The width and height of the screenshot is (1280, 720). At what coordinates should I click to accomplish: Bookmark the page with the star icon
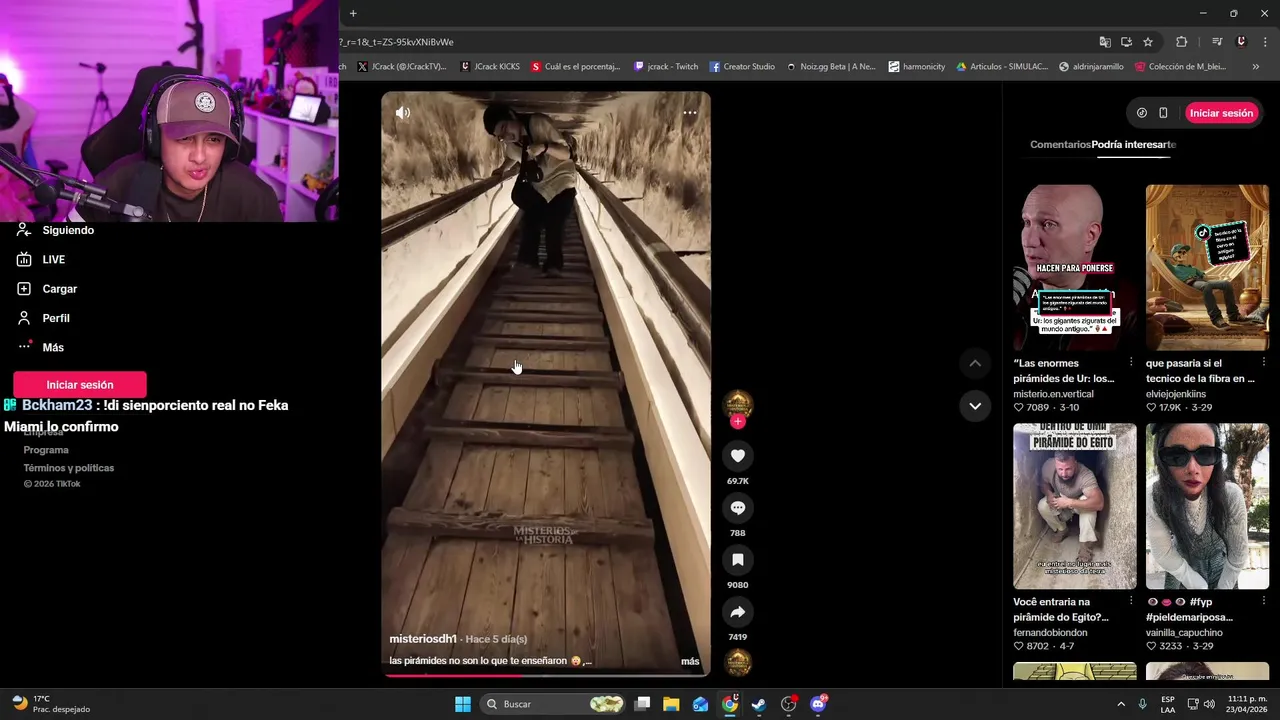click(x=1148, y=42)
